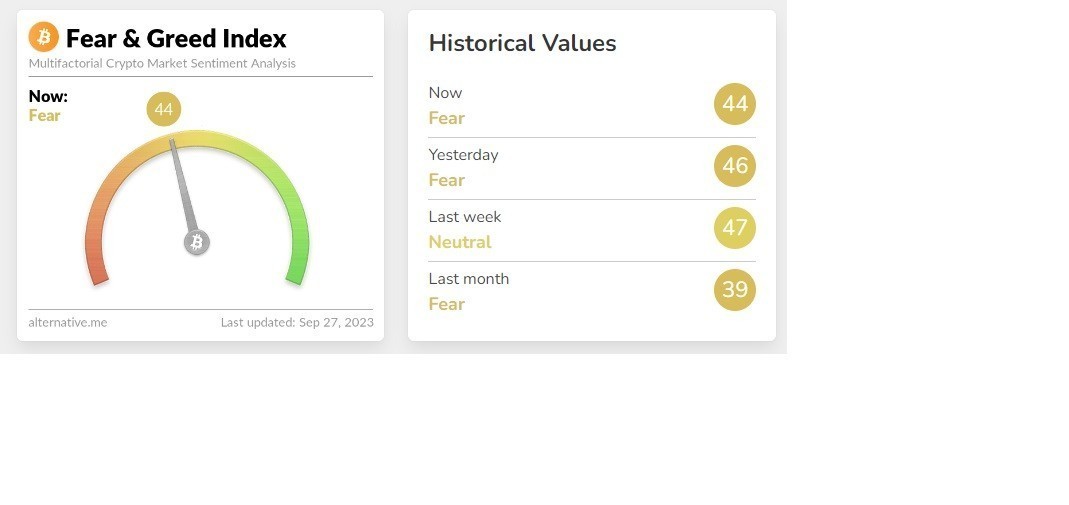Click the 46 circle for Yesterday

tap(735, 166)
